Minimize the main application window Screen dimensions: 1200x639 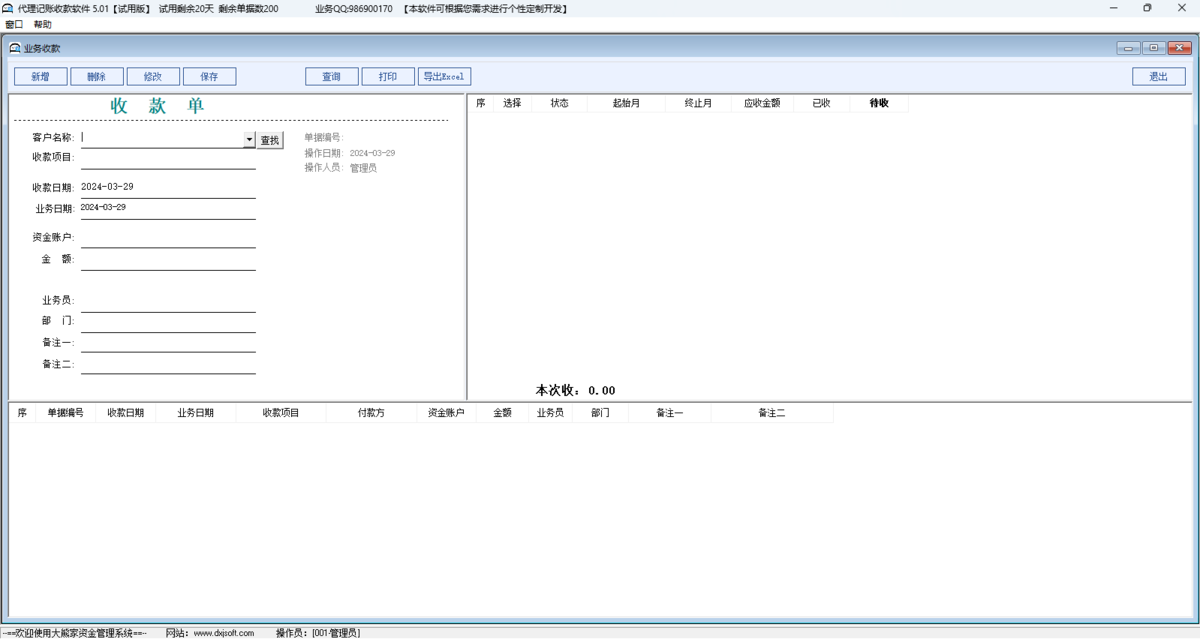pos(1114,8)
